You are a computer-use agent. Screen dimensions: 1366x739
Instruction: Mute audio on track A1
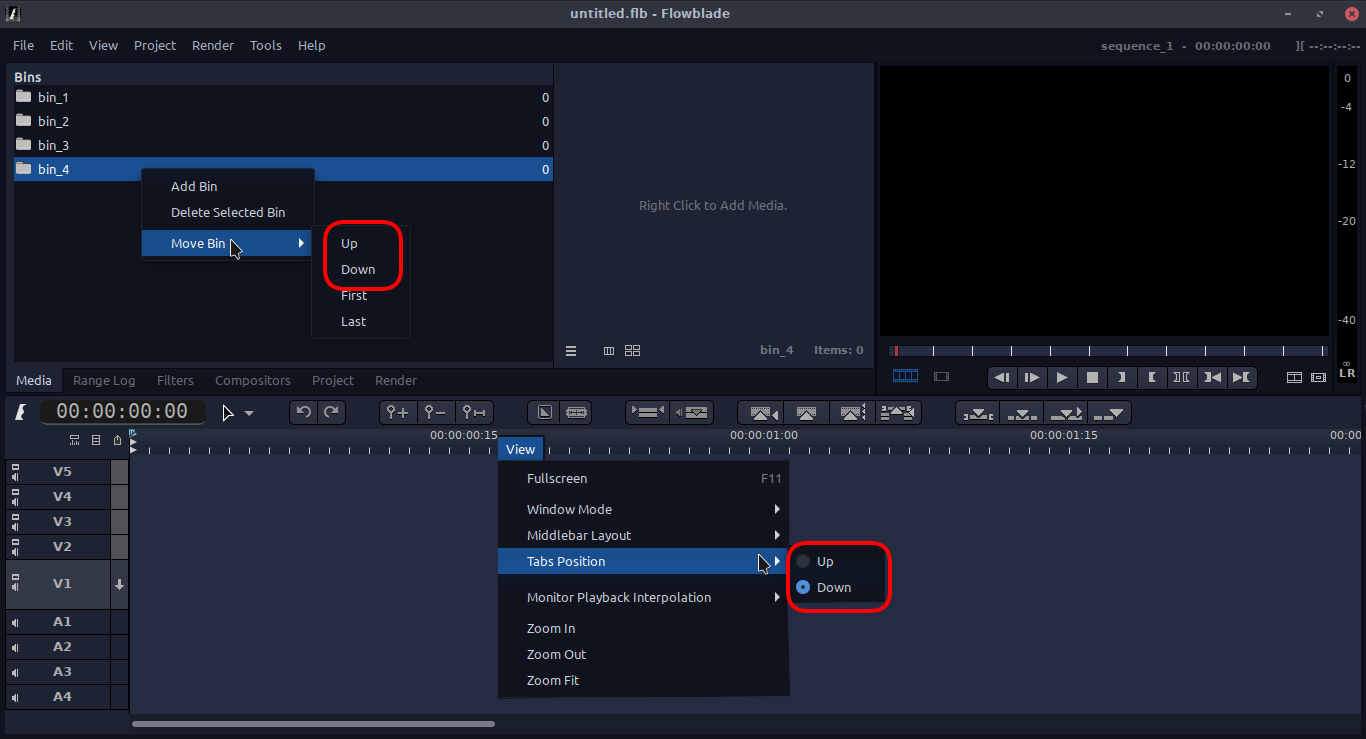[15, 622]
